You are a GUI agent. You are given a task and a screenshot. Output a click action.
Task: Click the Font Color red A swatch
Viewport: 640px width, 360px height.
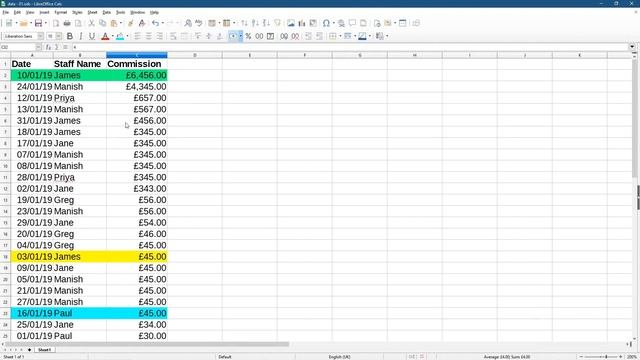[105, 36]
